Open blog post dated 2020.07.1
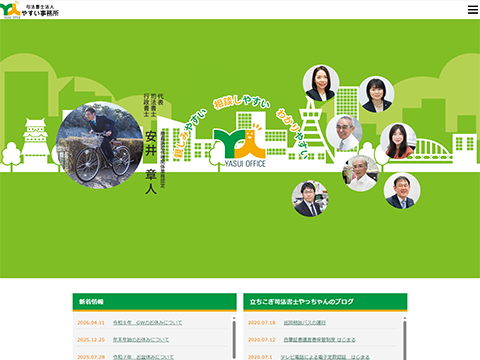 pos(325,357)
